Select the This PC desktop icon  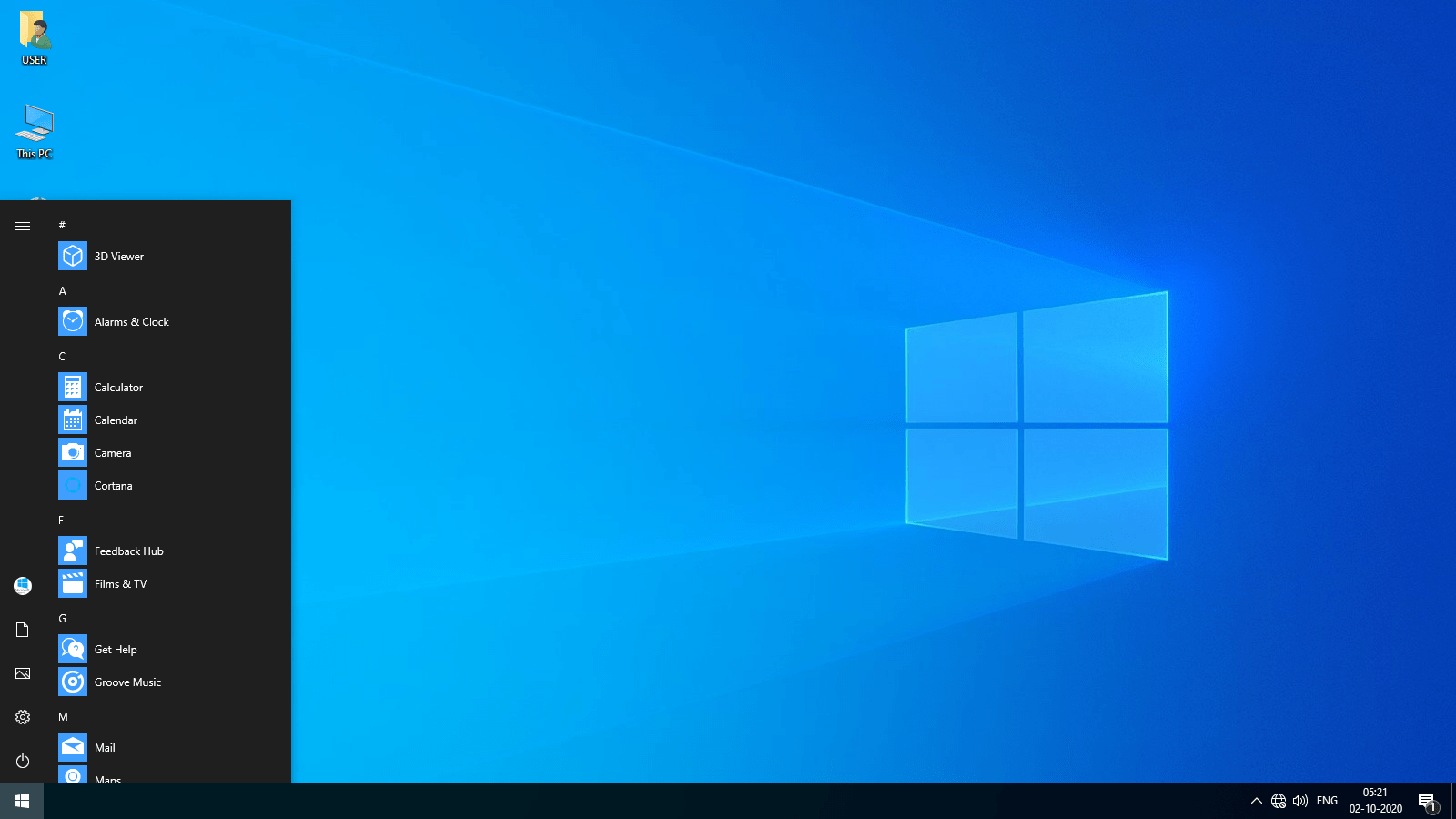[x=35, y=132]
